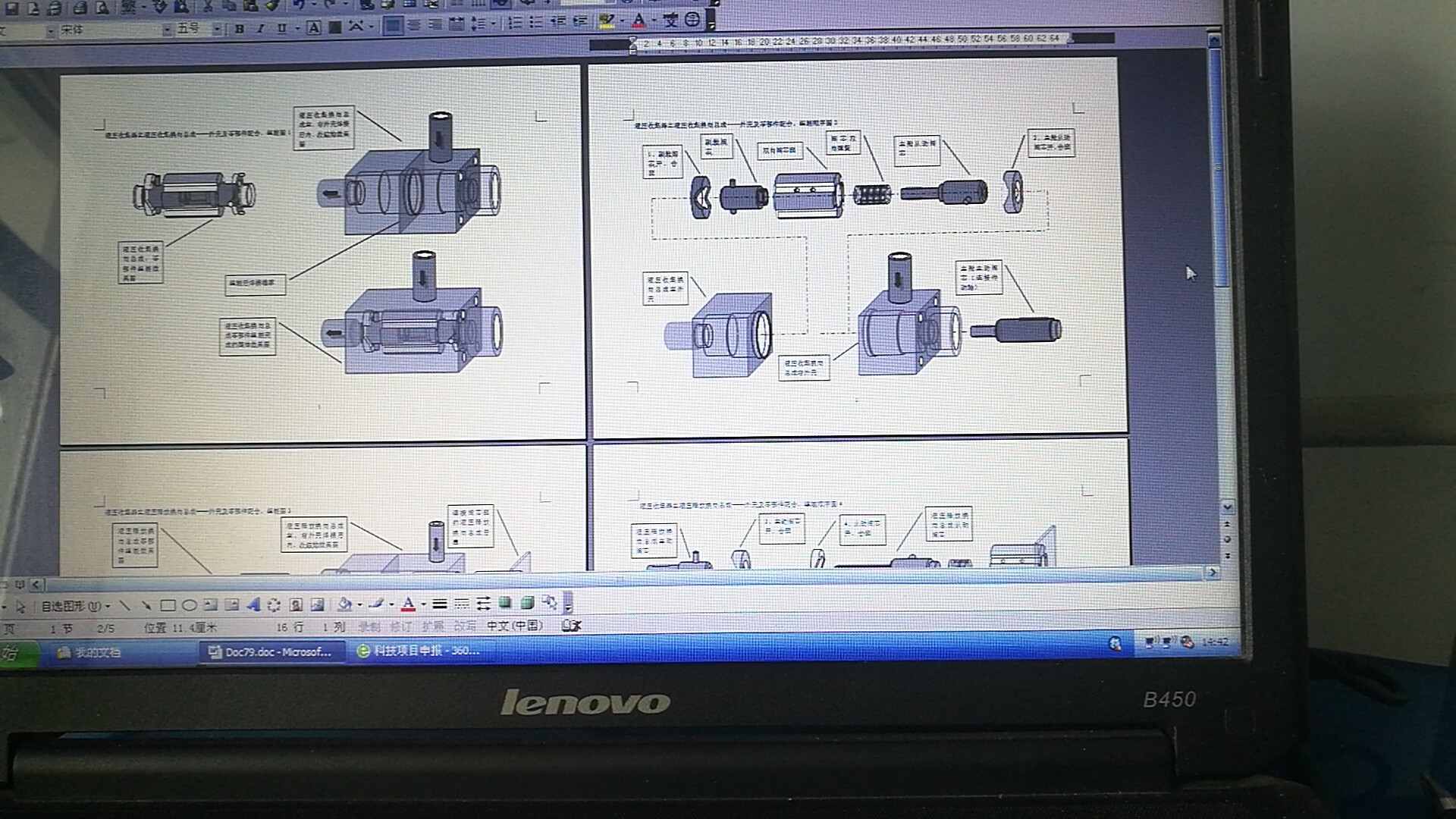The width and height of the screenshot is (1456, 819).
Task: Click the numbered list icon
Action: [x=514, y=24]
